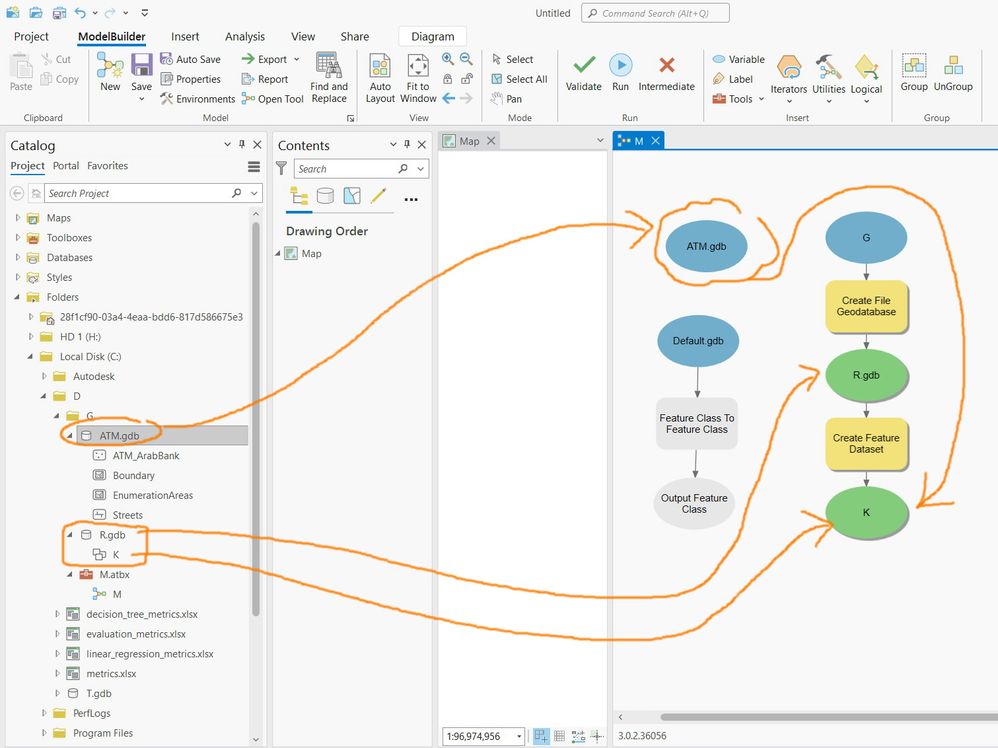This screenshot has width=998, height=748.
Task: Switch to the Share ribbon tab
Action: [x=355, y=36]
